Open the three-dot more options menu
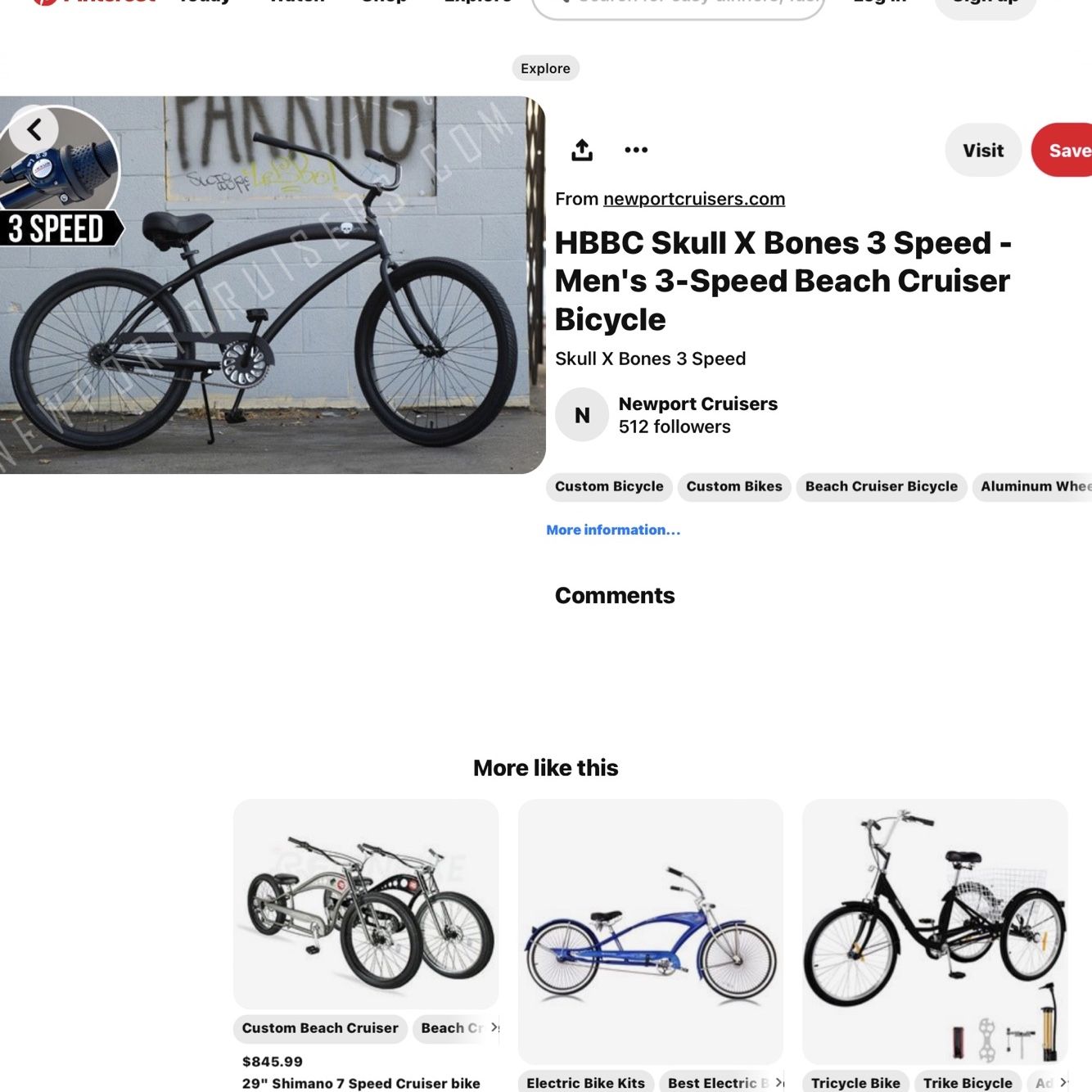Screen dimensions: 1092x1092 point(636,150)
